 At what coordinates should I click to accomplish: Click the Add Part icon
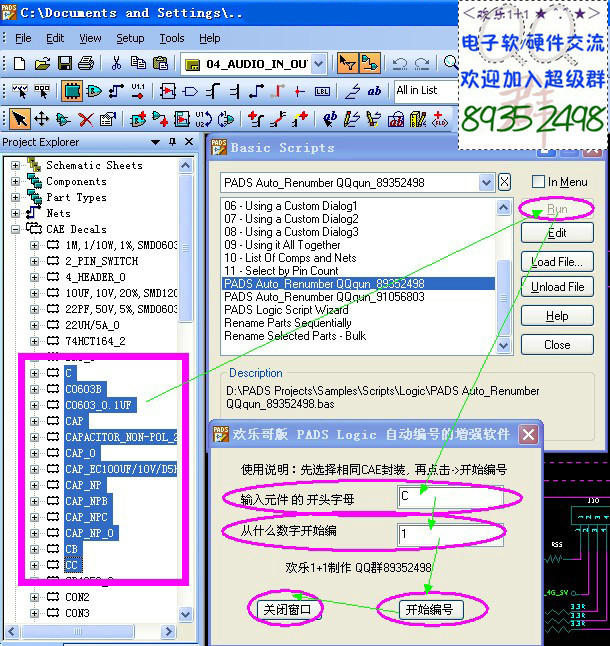coord(138,119)
